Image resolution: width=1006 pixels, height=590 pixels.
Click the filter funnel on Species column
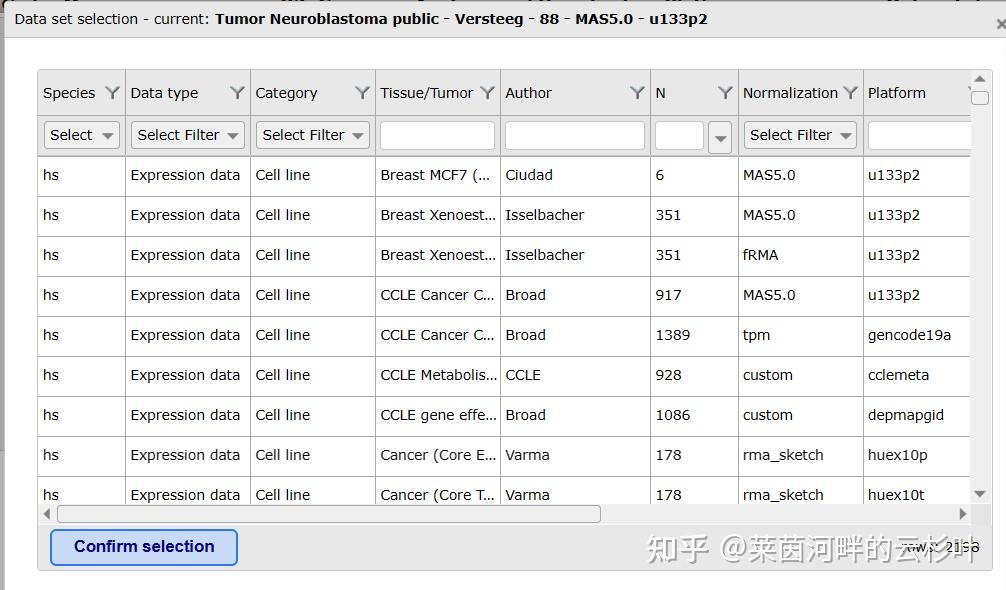(x=113, y=92)
